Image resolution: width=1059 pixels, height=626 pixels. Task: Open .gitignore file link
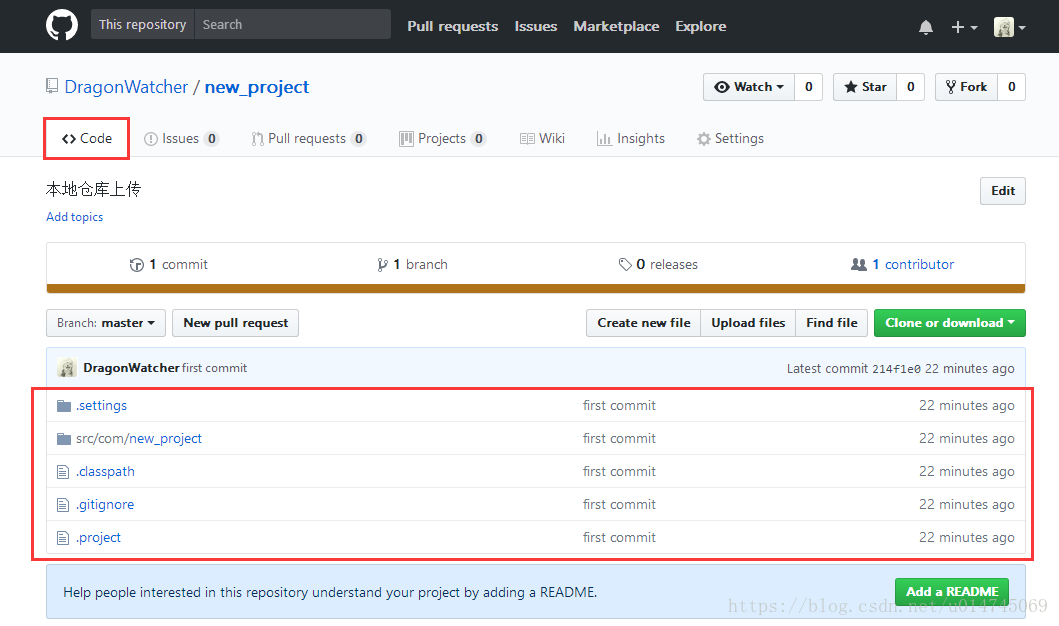pos(105,504)
